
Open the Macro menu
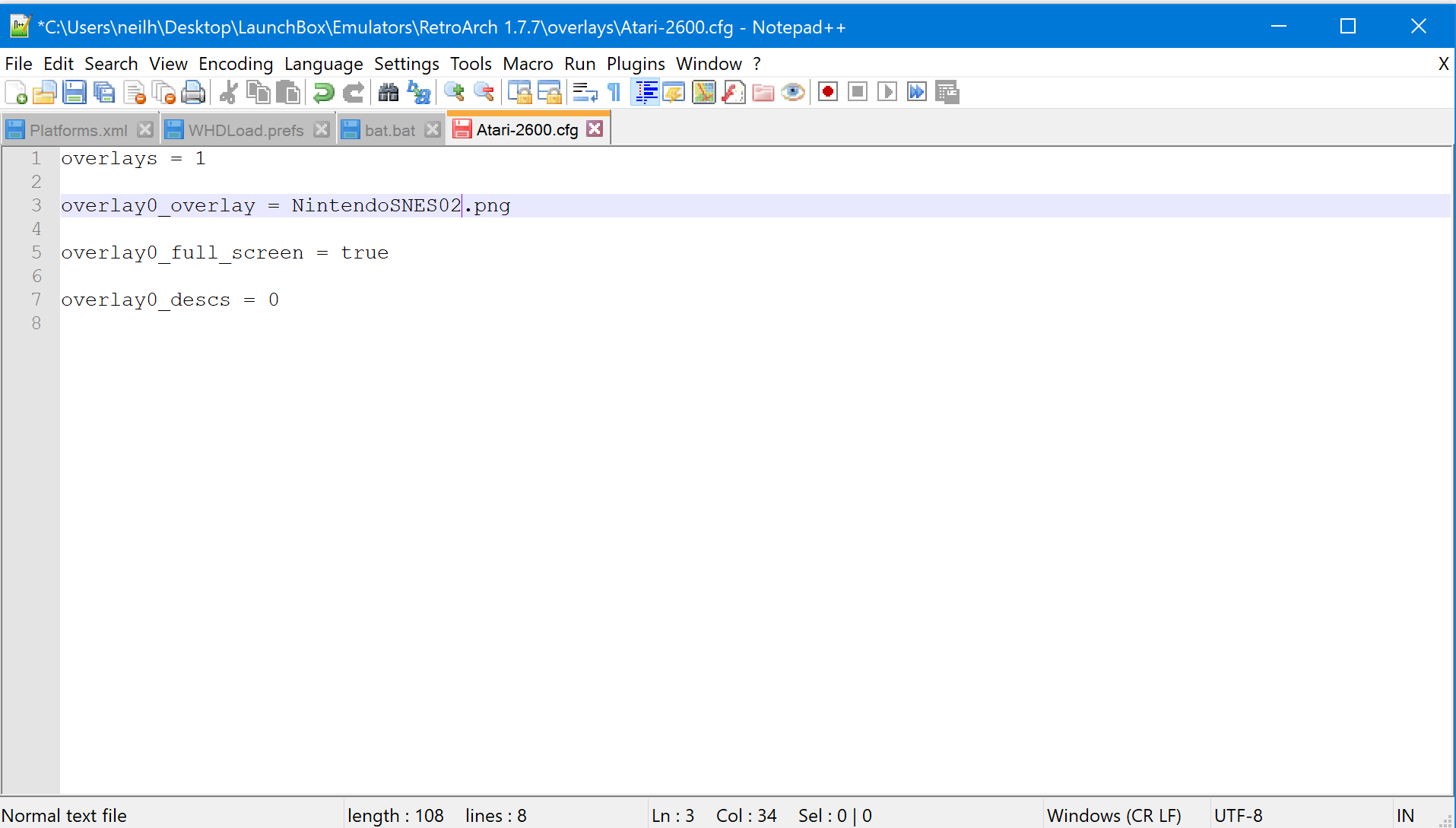528,64
